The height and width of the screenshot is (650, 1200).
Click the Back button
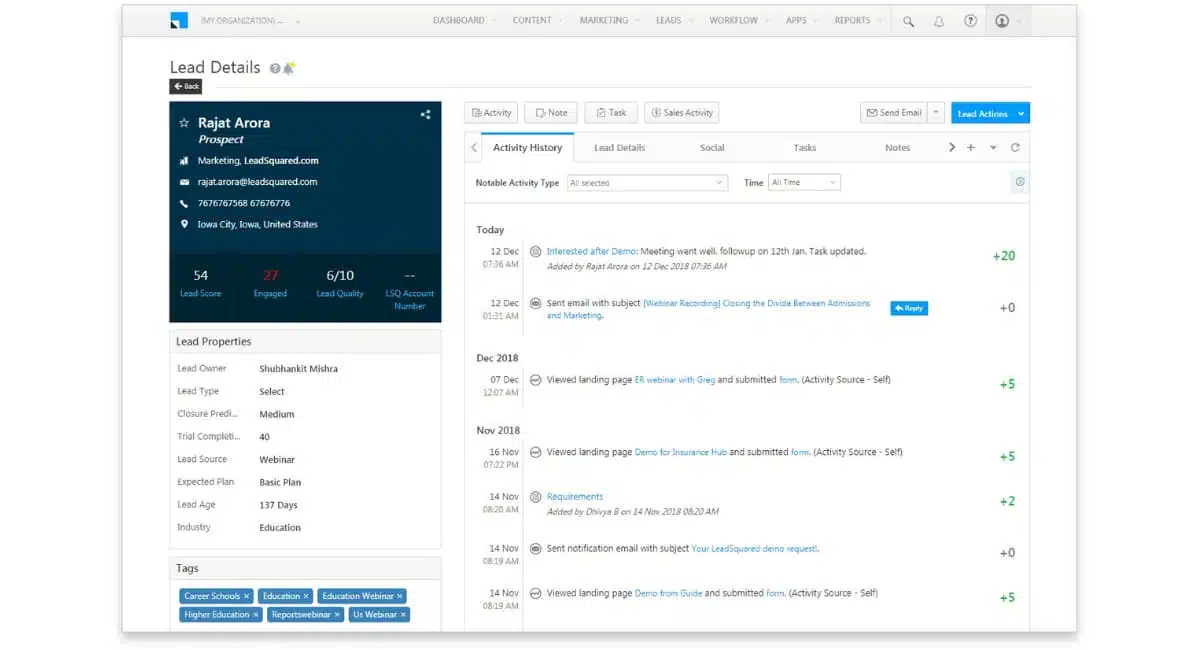(186, 87)
